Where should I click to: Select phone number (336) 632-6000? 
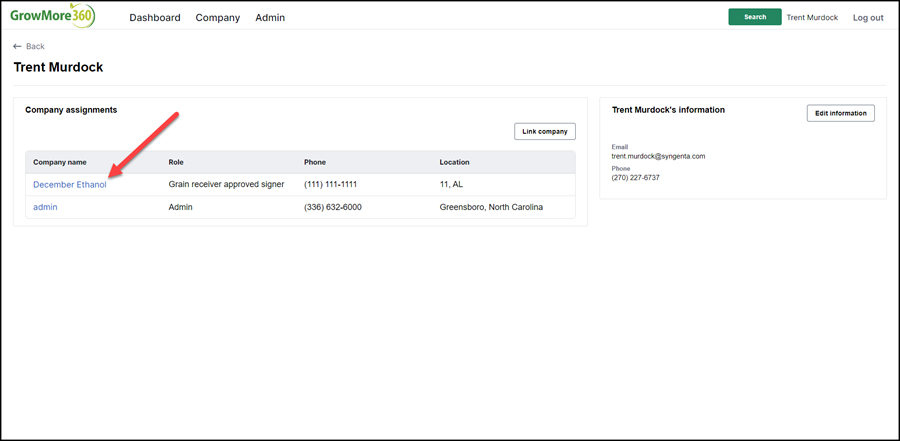click(x=333, y=207)
